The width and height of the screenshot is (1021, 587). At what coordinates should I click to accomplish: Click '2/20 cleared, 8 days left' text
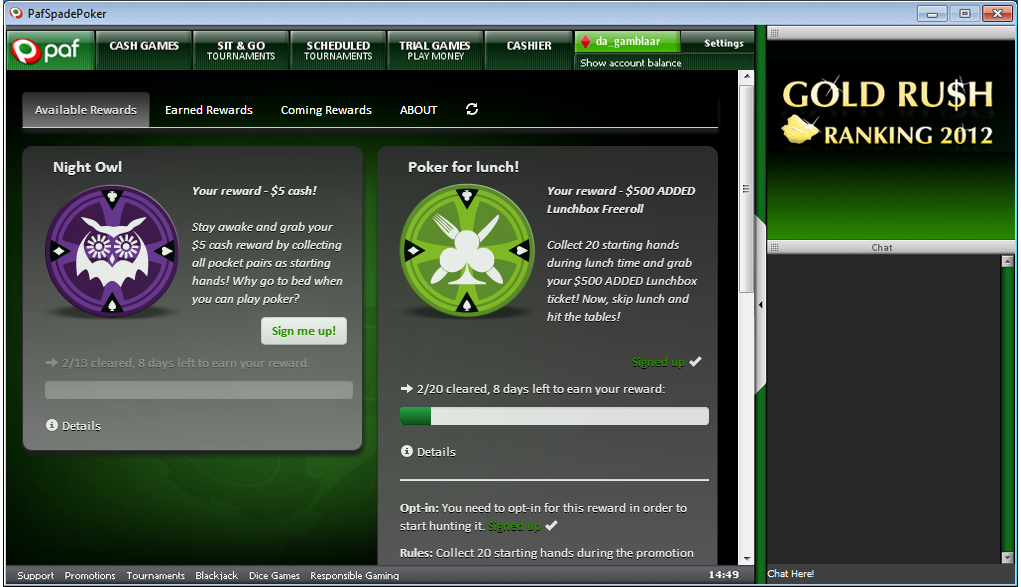click(x=540, y=389)
